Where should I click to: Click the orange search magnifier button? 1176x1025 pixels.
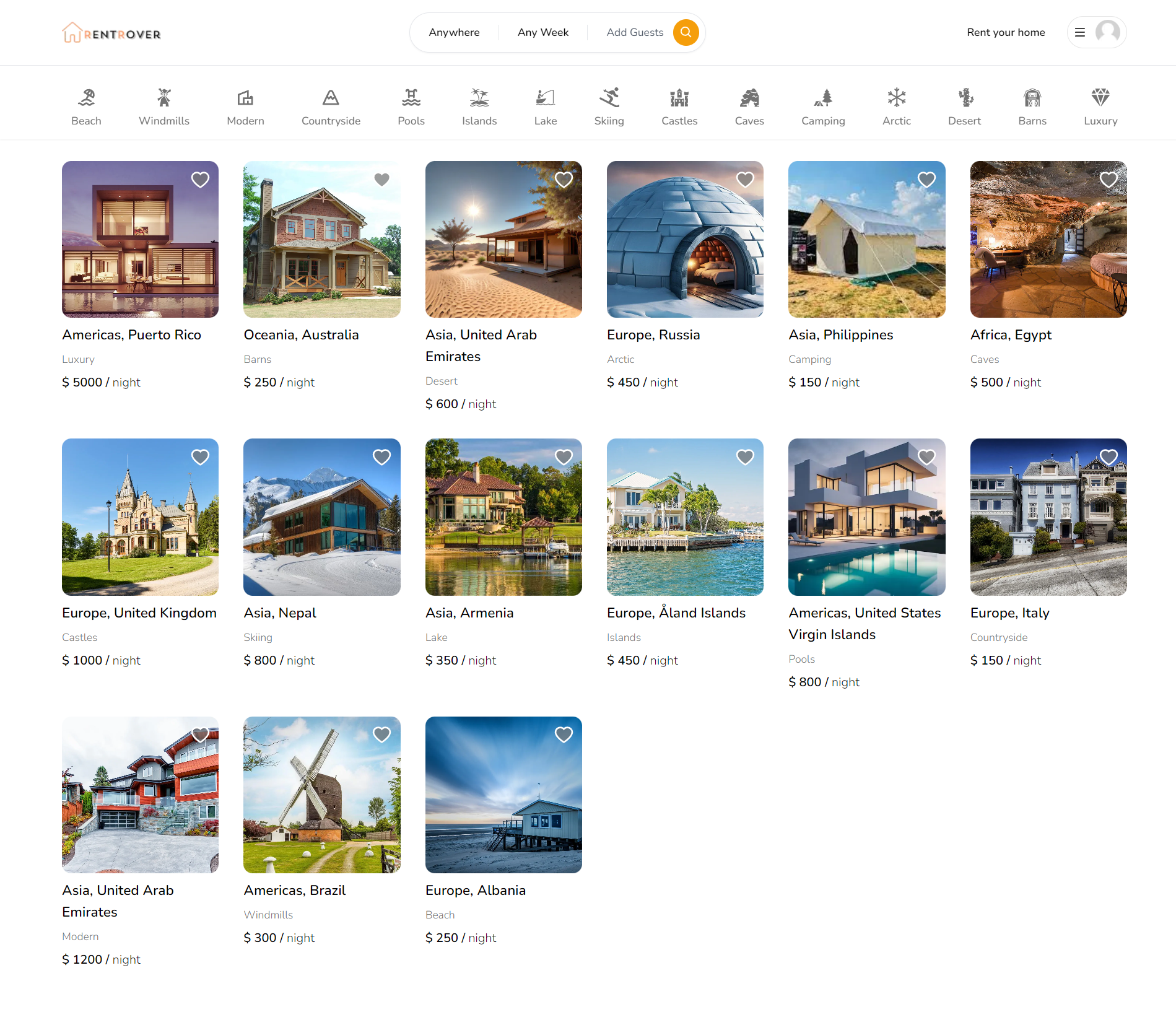tap(686, 32)
